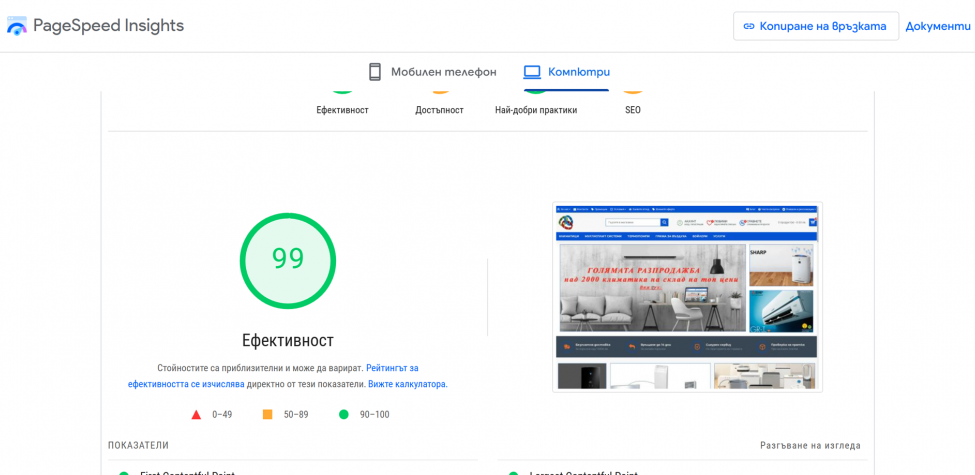Jump to Най-добри практики score category
This screenshot has height=475, width=975.
536,110
